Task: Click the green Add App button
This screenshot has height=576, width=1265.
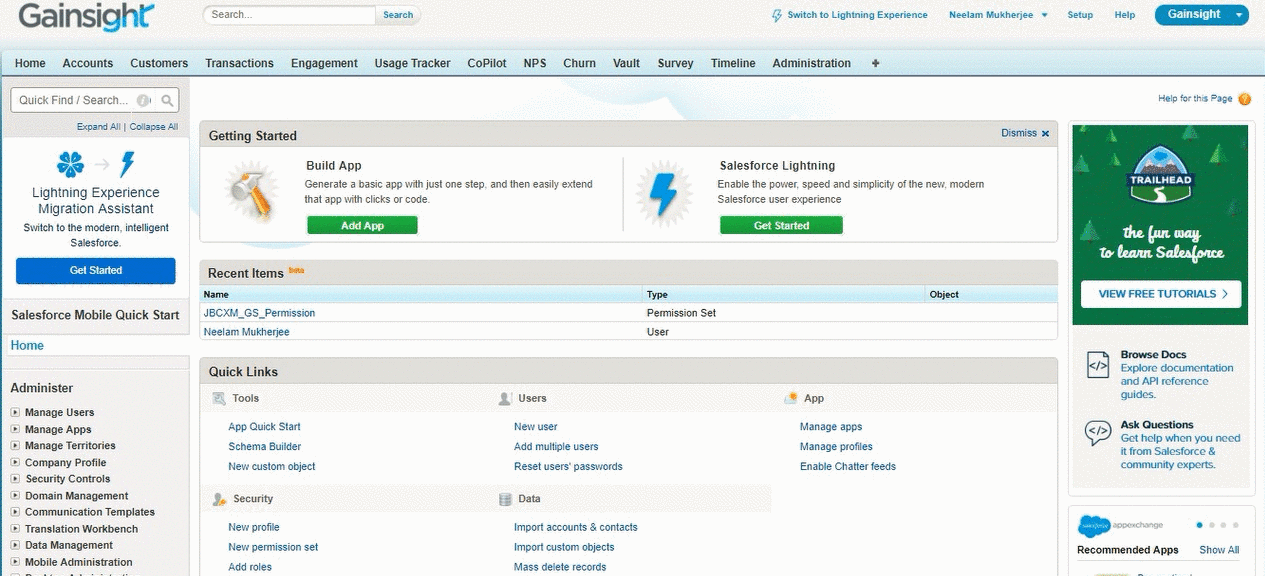Action: [x=362, y=226]
